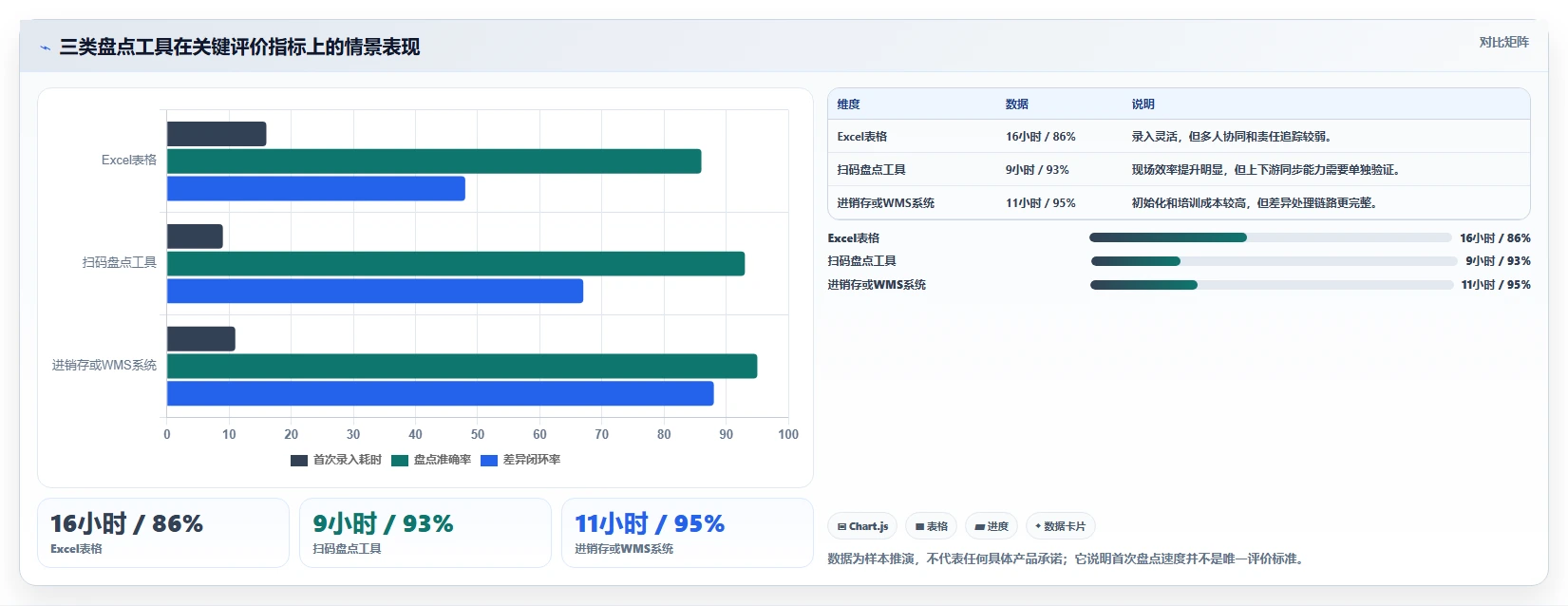Screen dimensions: 1568x606
Task: Click the 扫码盘点工具 progress bar
Action: coord(1274,261)
